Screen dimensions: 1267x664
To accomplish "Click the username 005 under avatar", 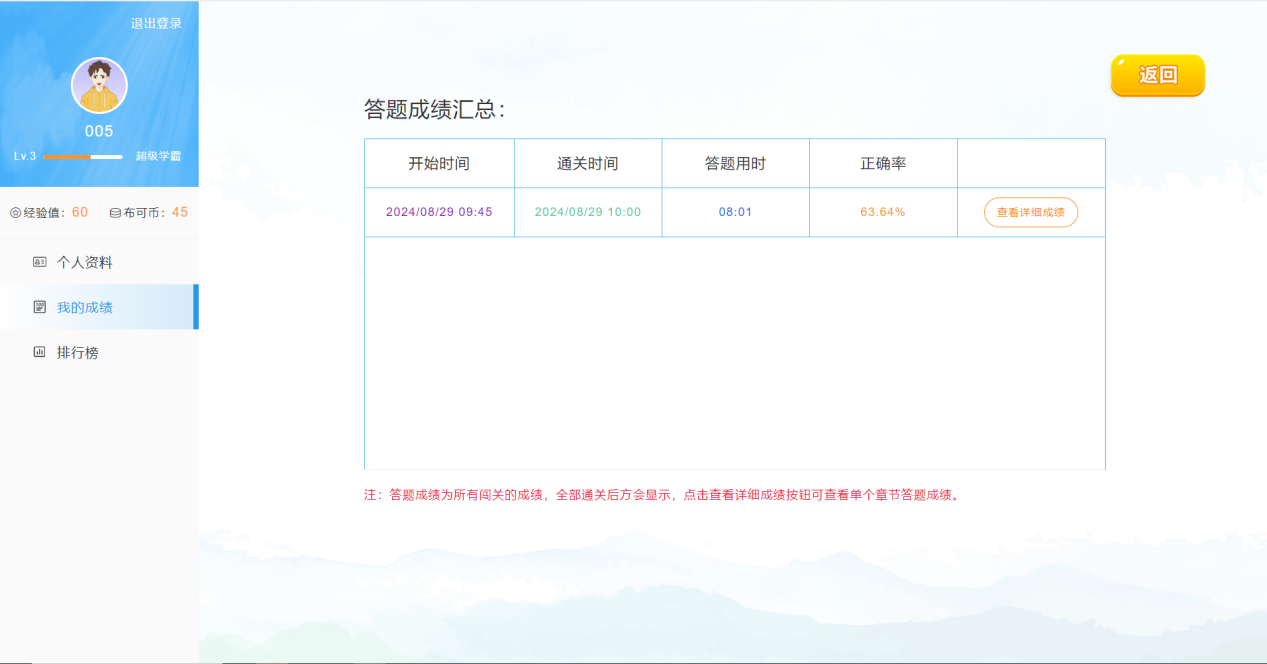I will [x=99, y=131].
